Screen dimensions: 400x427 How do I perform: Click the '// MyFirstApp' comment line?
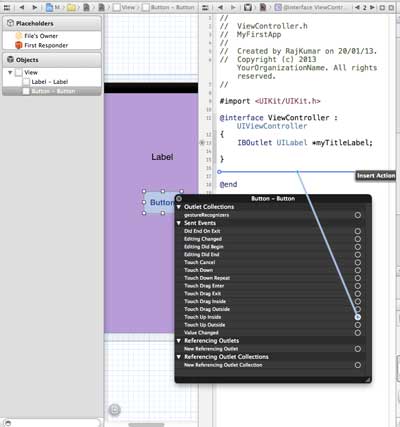[x=250, y=34]
